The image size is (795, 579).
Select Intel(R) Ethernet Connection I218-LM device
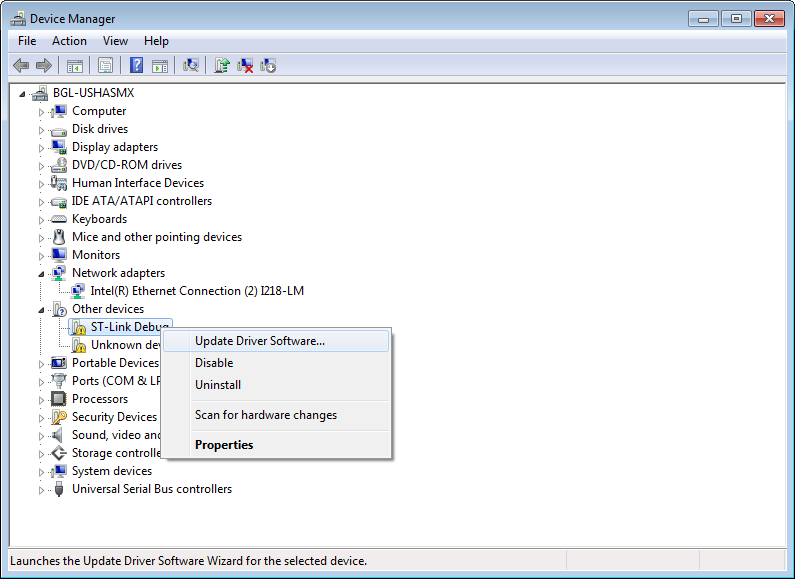(x=197, y=291)
